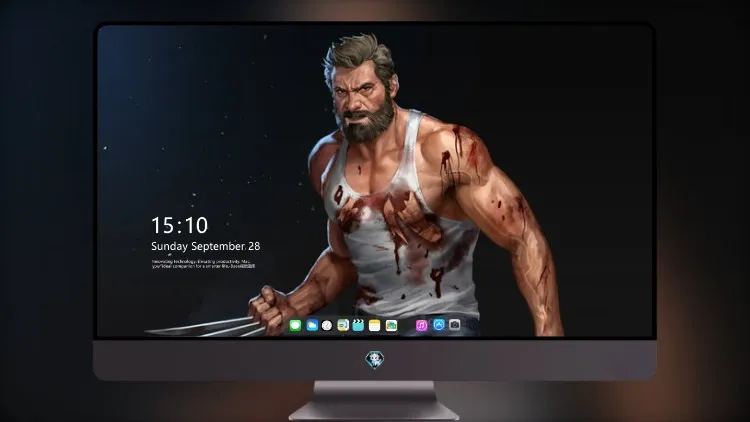Click the 15:10 clock widget

pos(179,225)
